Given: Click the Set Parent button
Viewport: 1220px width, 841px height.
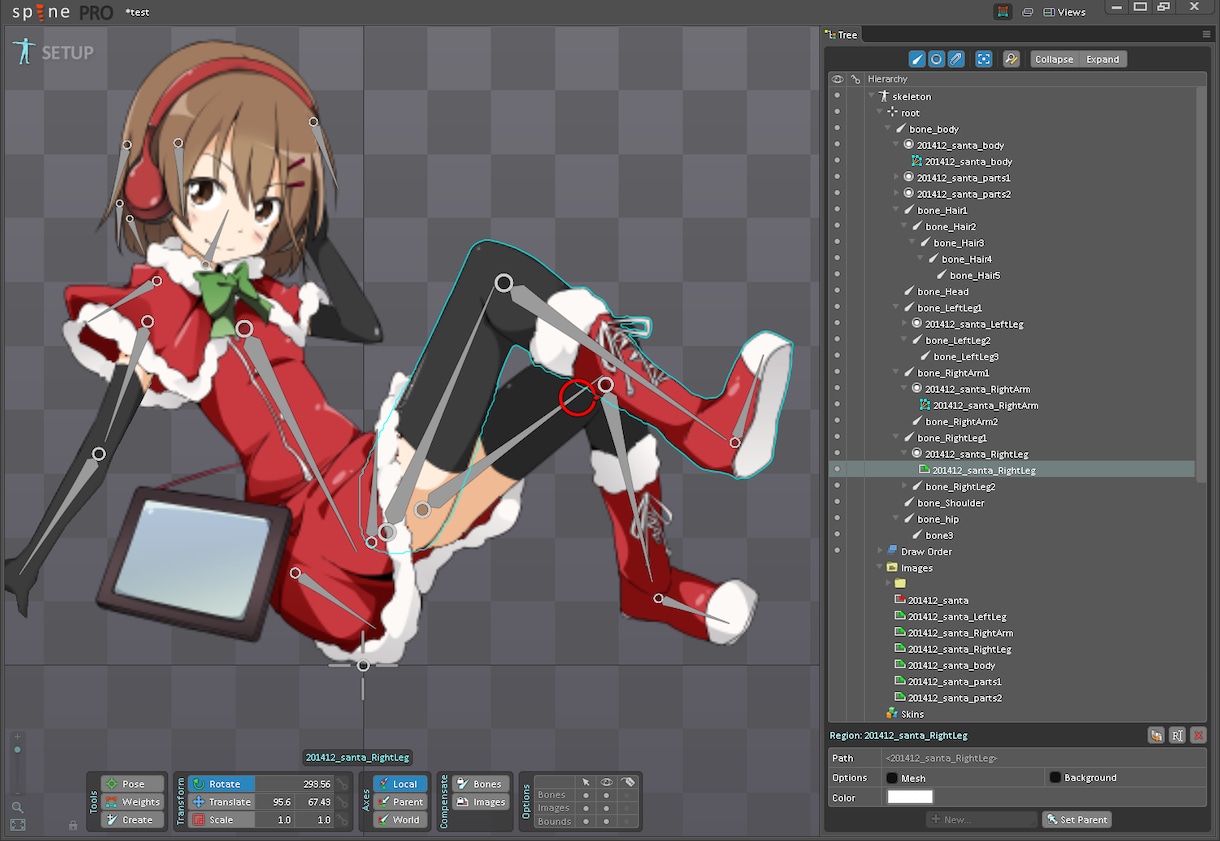Looking at the screenshot, I should 1077,820.
